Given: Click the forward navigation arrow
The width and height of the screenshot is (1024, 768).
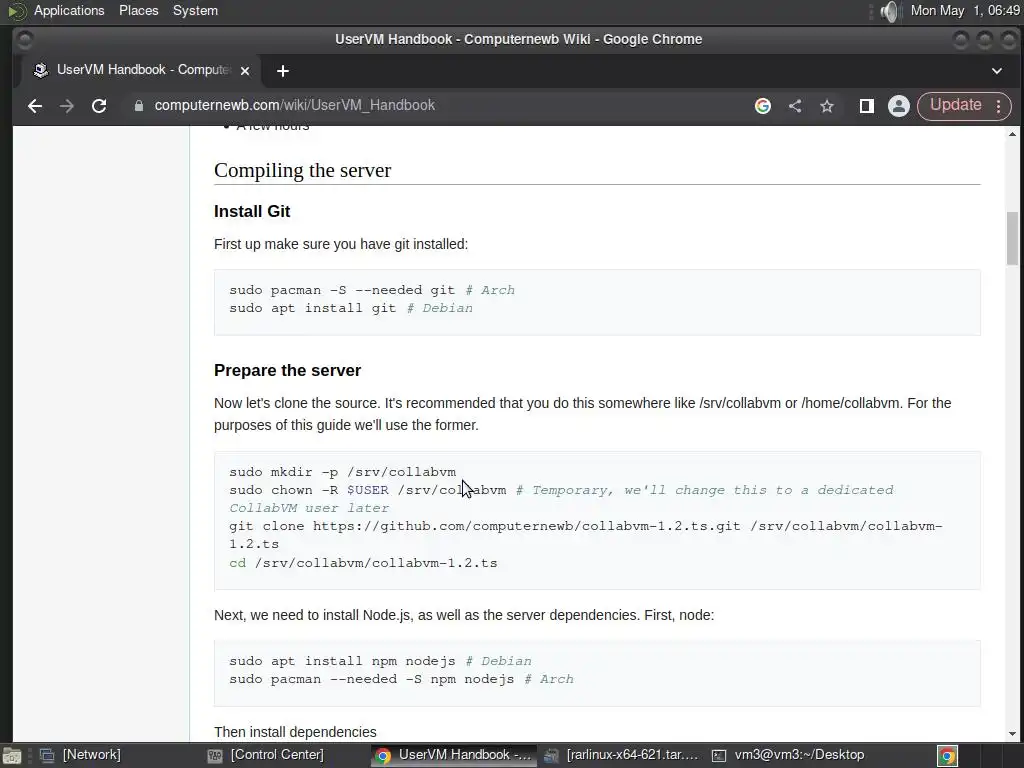Looking at the screenshot, I should tap(67, 106).
